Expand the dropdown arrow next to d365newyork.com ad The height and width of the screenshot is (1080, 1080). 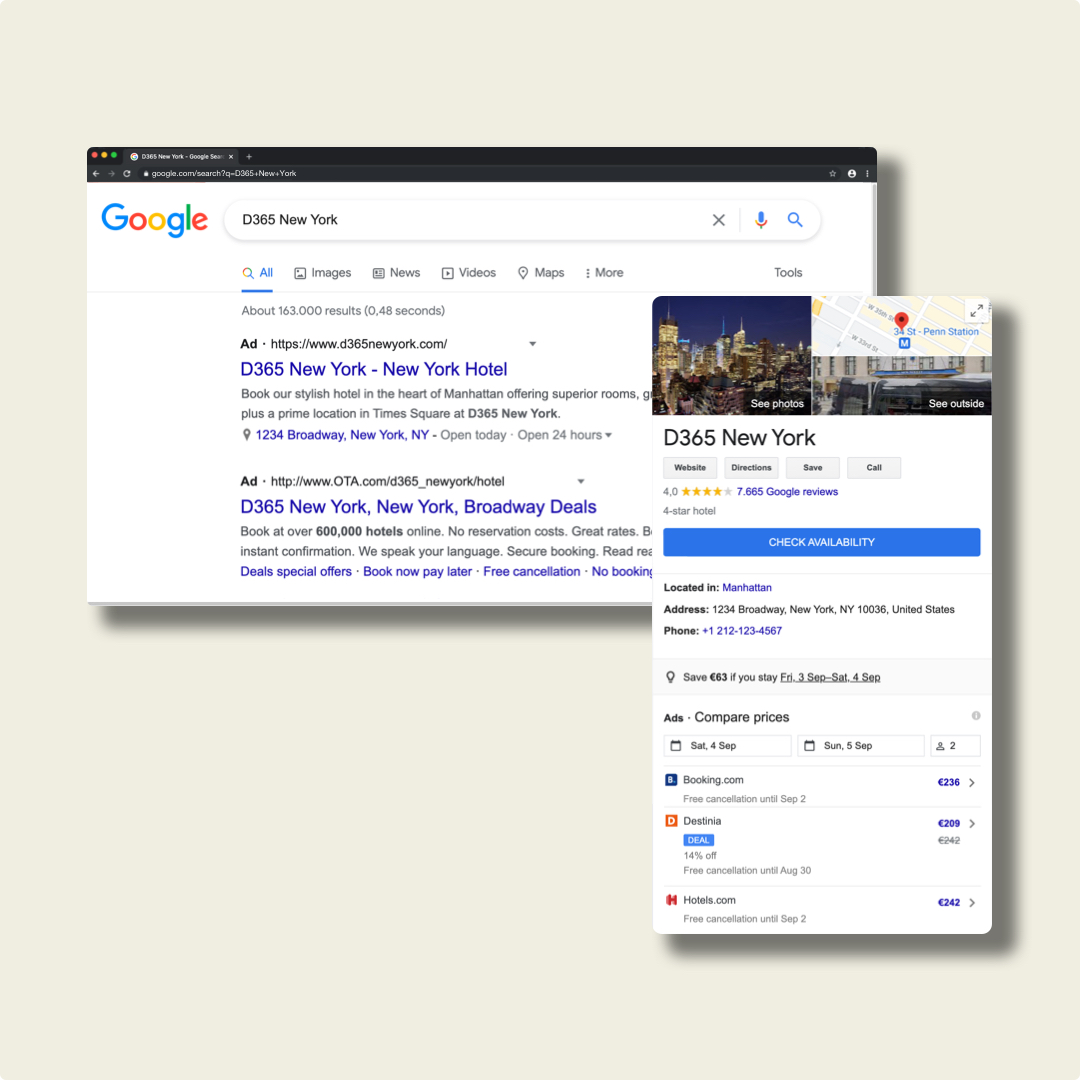point(532,344)
